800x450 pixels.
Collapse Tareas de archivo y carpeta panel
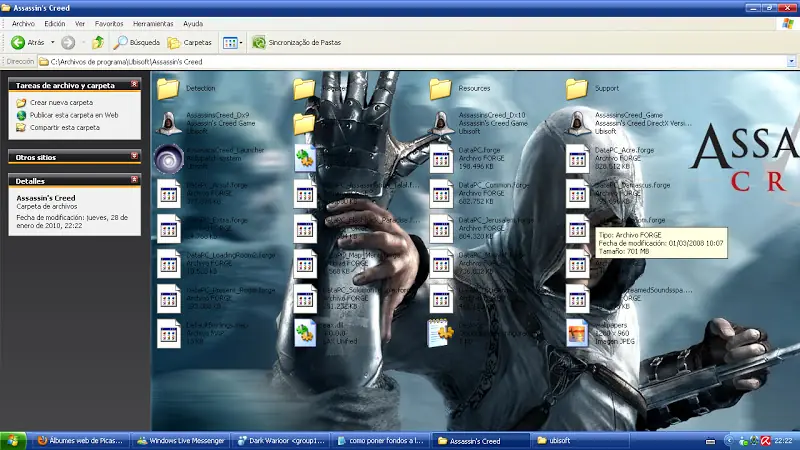tap(134, 84)
